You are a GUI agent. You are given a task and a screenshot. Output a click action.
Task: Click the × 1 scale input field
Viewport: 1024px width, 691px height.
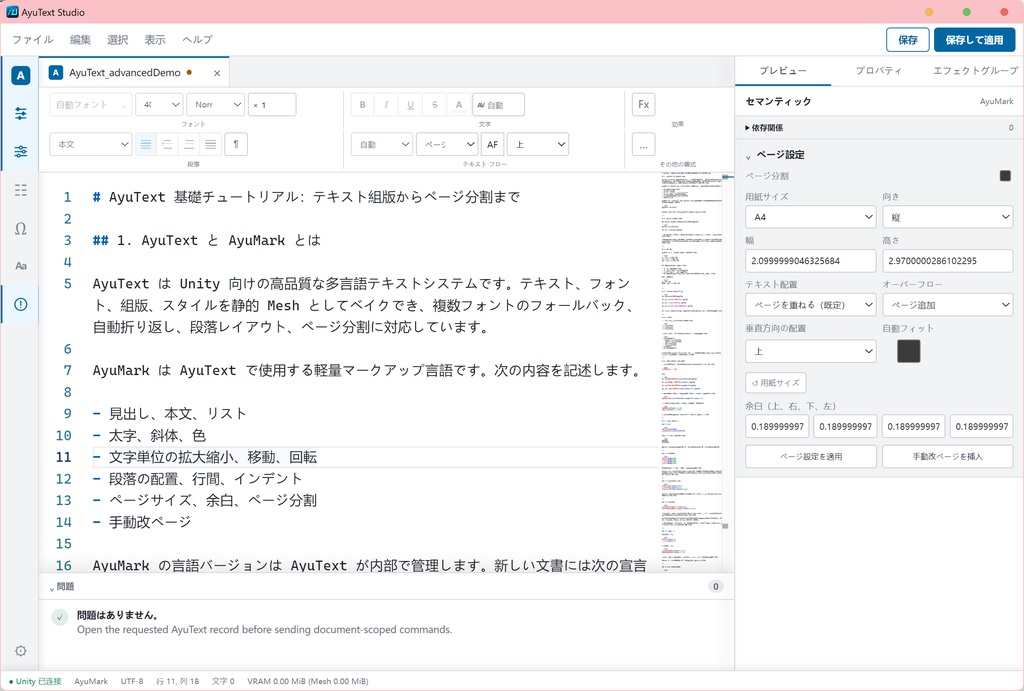click(272, 104)
